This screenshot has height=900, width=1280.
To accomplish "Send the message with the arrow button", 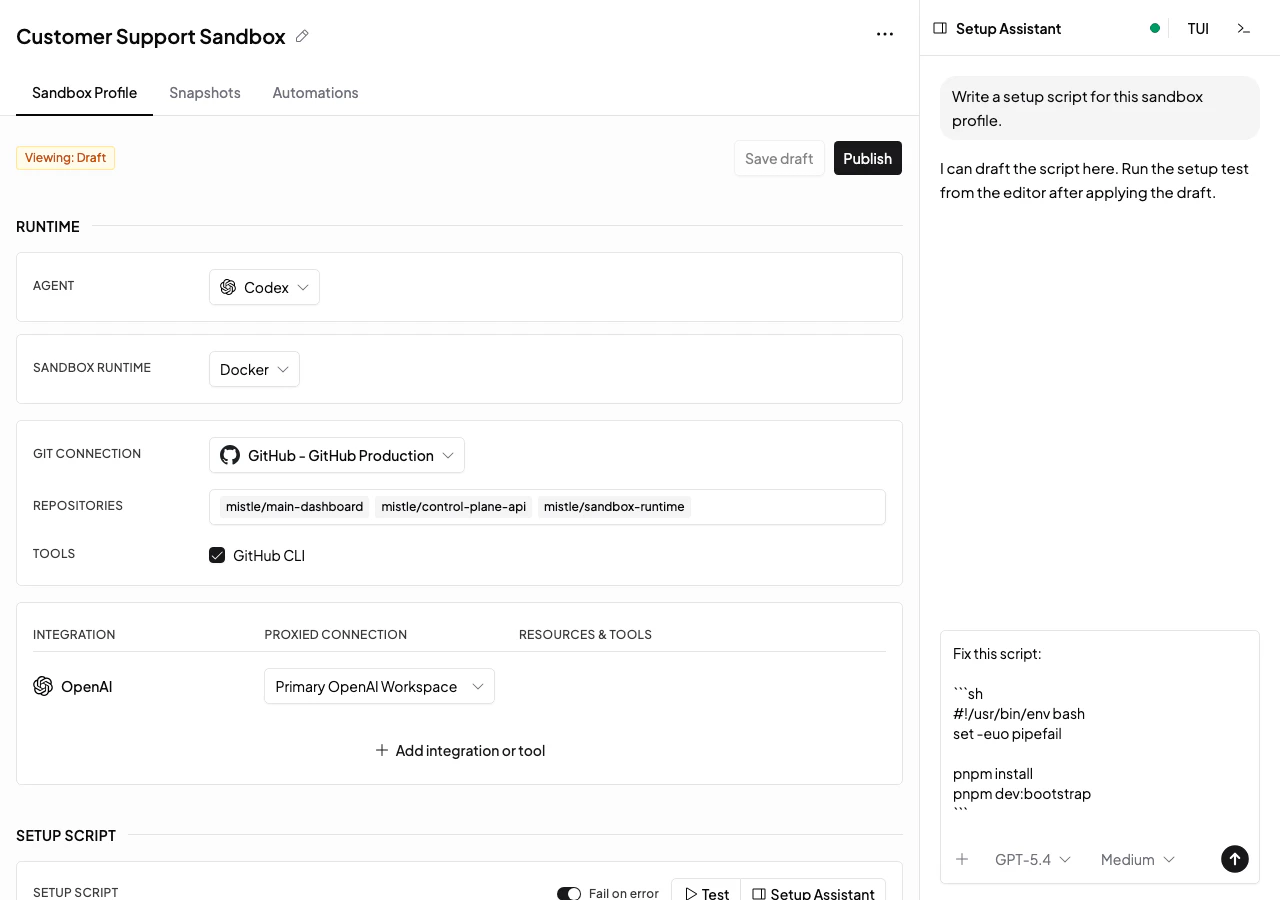I will click(x=1235, y=859).
